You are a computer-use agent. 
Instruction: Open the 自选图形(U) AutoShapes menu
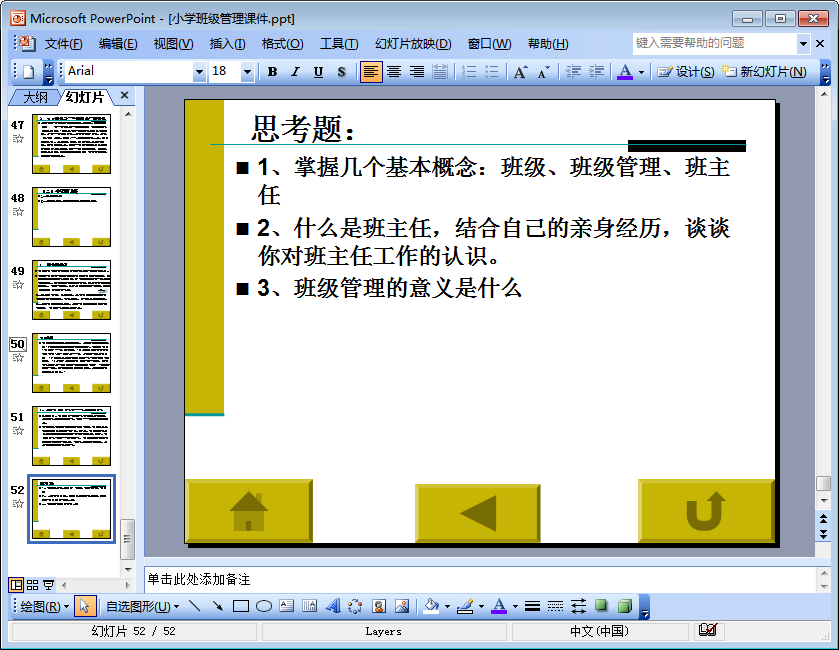pos(142,606)
